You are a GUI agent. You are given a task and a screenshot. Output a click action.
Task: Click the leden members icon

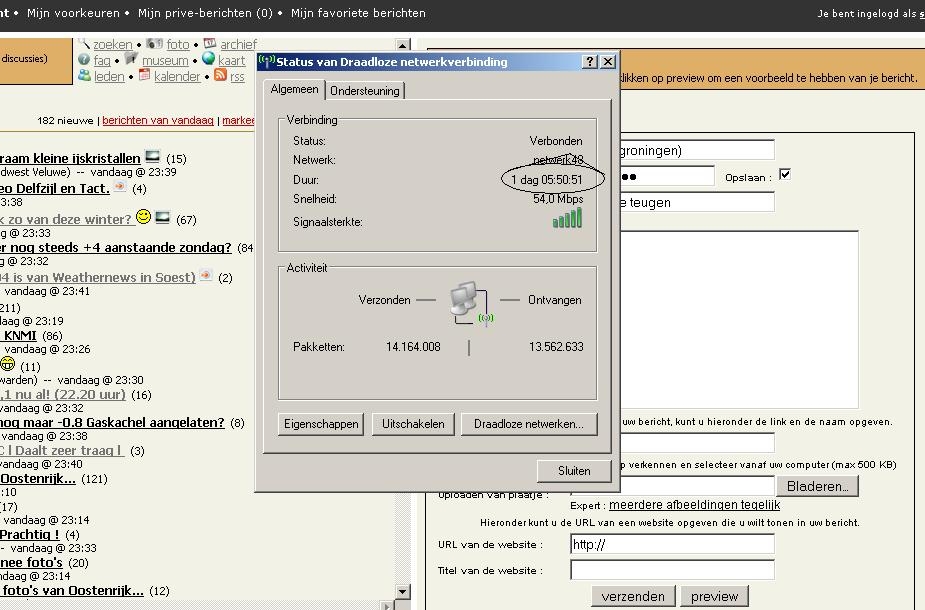click(85, 76)
